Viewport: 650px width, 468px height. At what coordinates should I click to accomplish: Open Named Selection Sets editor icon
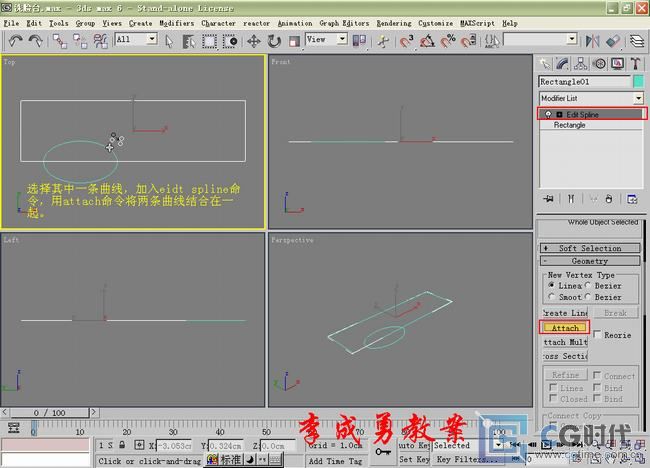click(492, 41)
